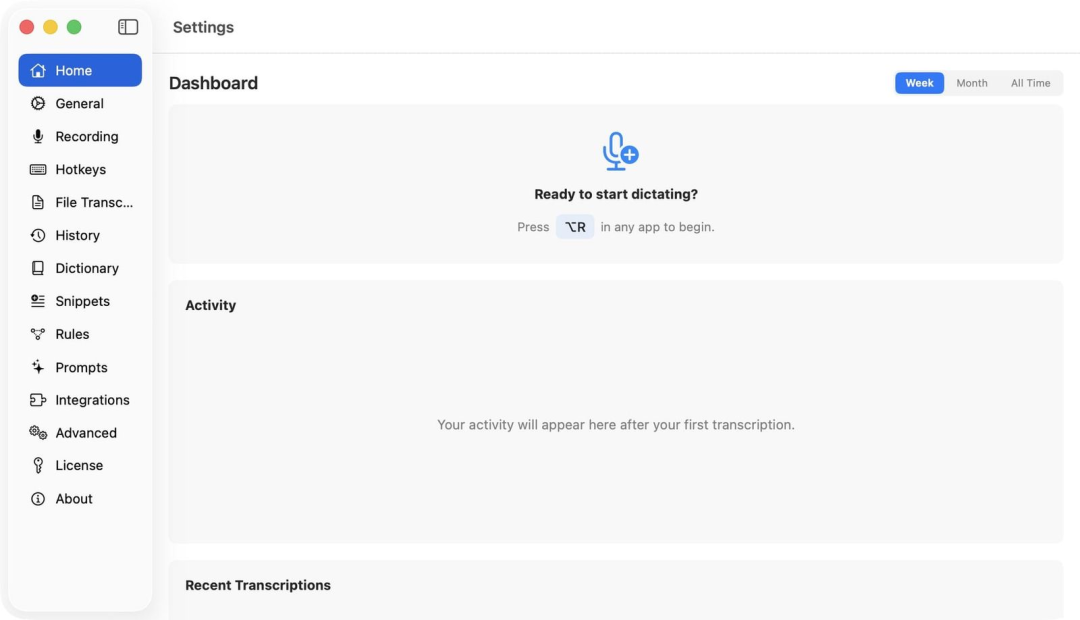This screenshot has height=620, width=1080.
Task: Click the microphone plus icon on Dashboard
Action: click(x=620, y=151)
